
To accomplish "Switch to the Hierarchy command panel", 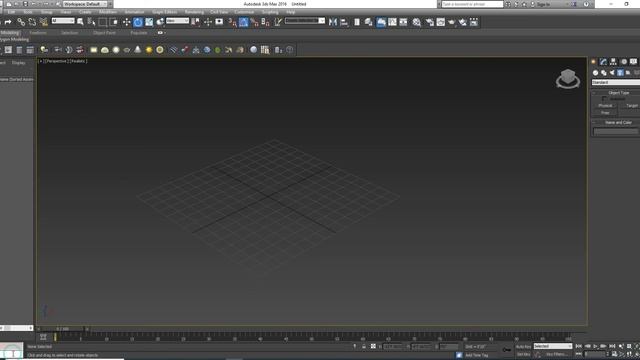I will coord(613,62).
